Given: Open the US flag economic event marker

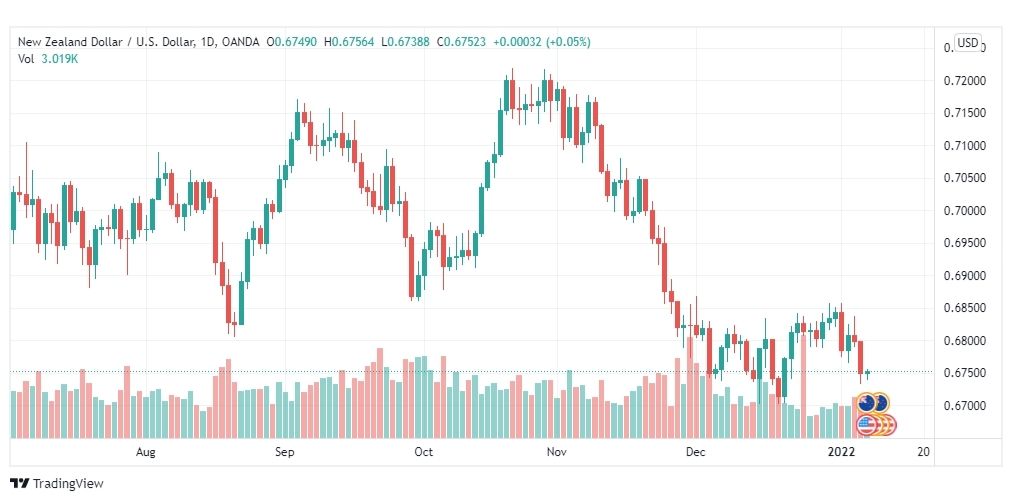Looking at the screenshot, I should pos(876,425).
